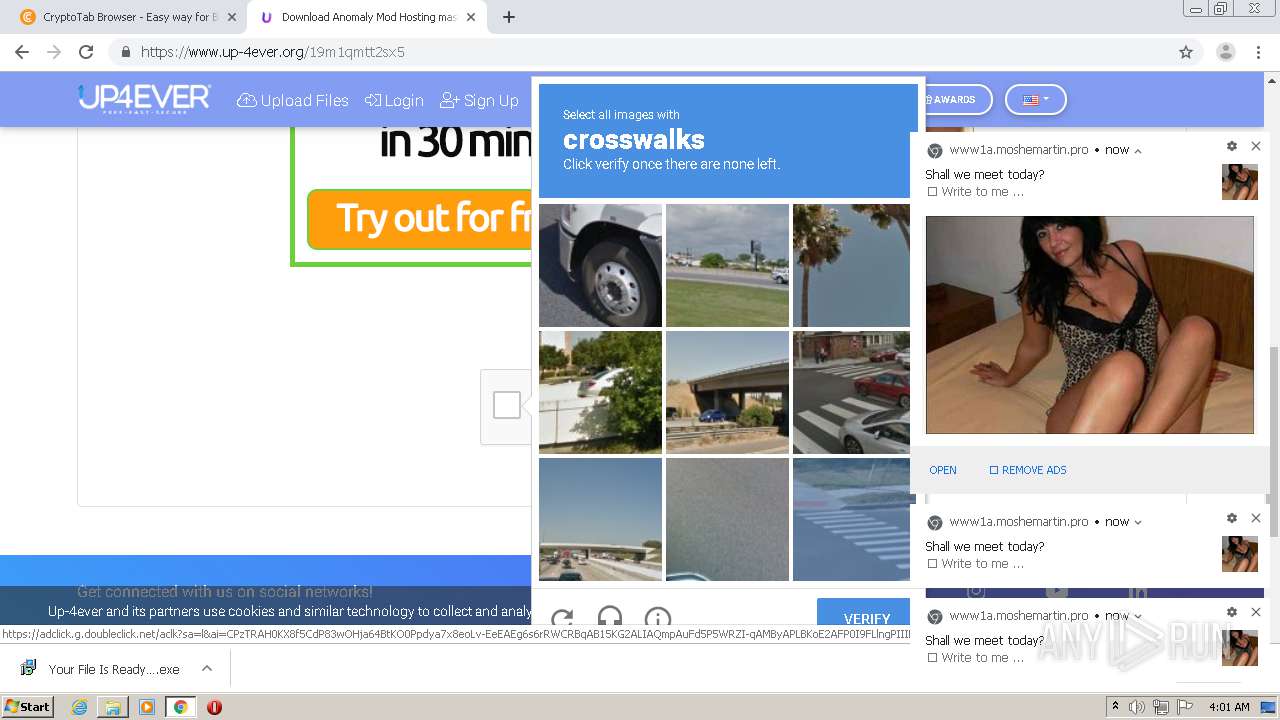Click the captcha help info icon
Screen dimensions: 1280x720
point(657,618)
